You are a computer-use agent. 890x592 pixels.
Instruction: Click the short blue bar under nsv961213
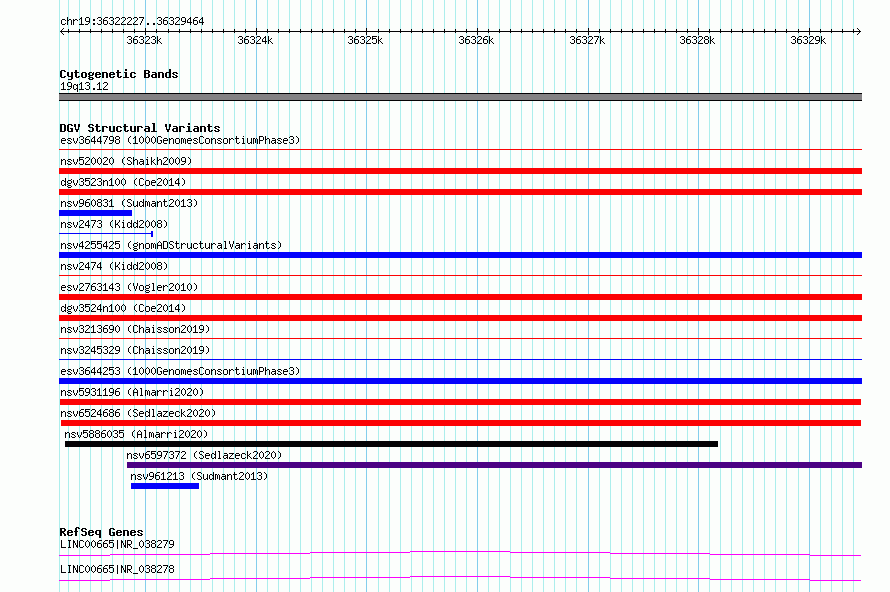(x=165, y=486)
